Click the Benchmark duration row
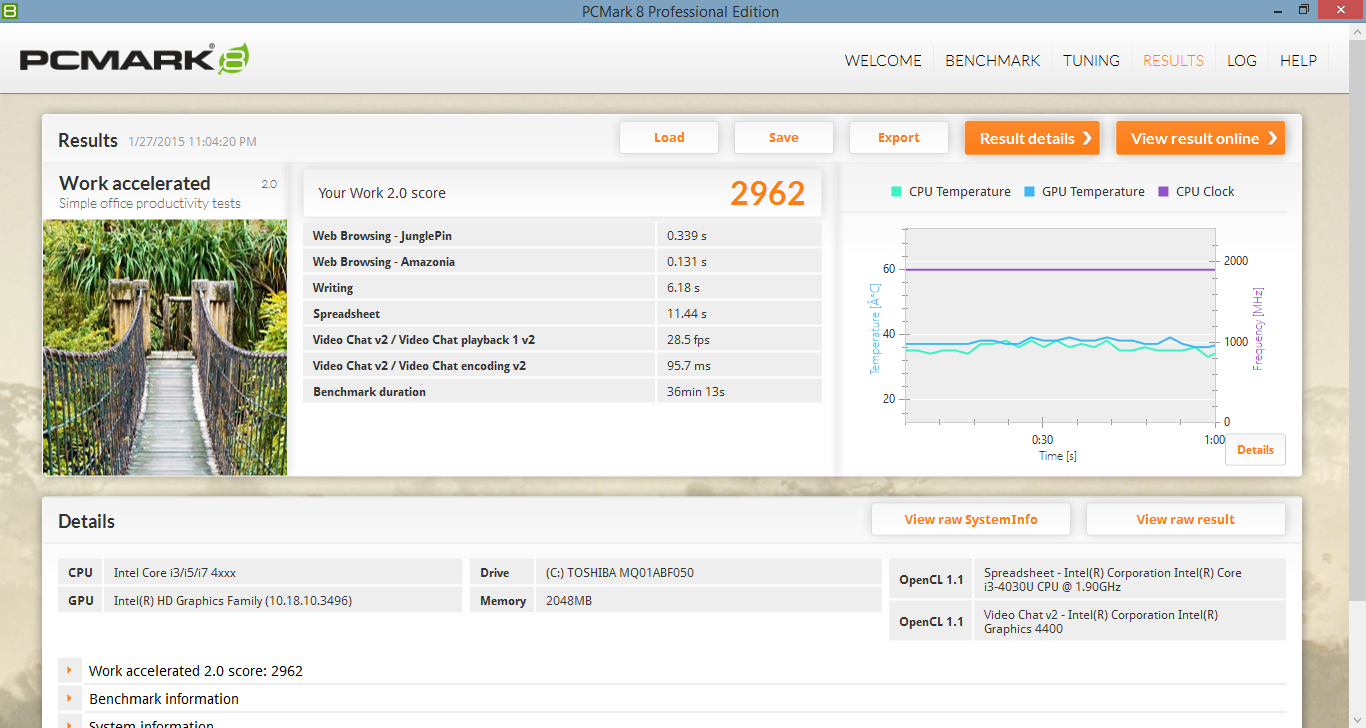 [x=562, y=392]
